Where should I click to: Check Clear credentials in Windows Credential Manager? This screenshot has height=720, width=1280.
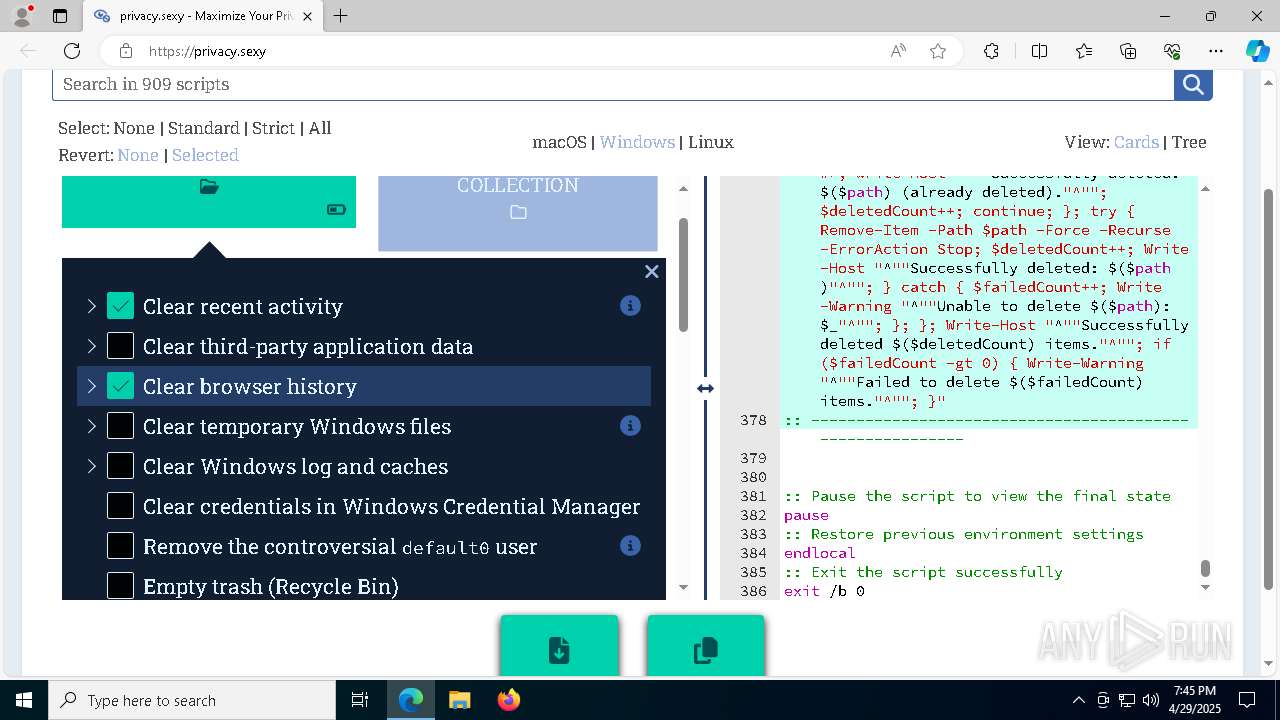(120, 506)
